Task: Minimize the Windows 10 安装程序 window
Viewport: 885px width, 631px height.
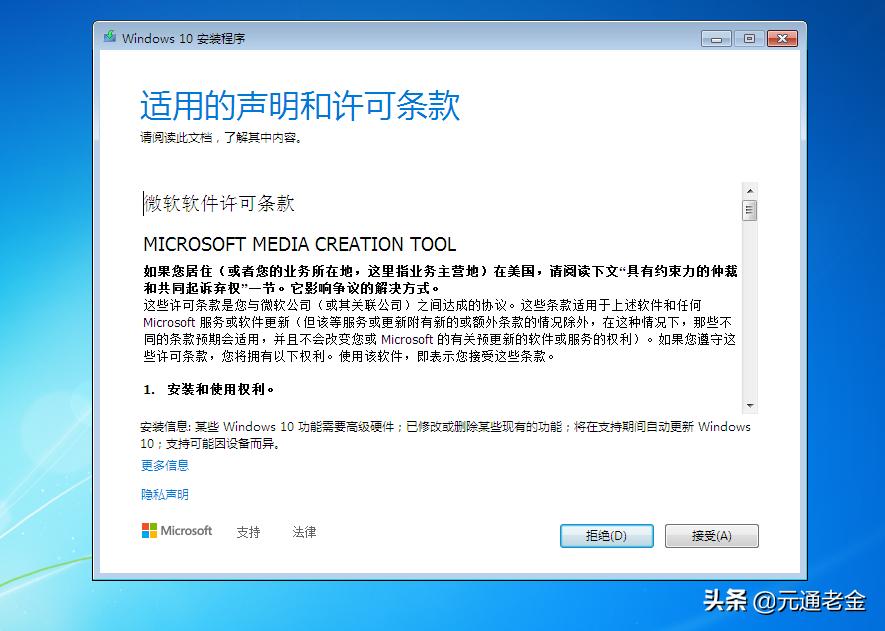Action: tap(716, 38)
